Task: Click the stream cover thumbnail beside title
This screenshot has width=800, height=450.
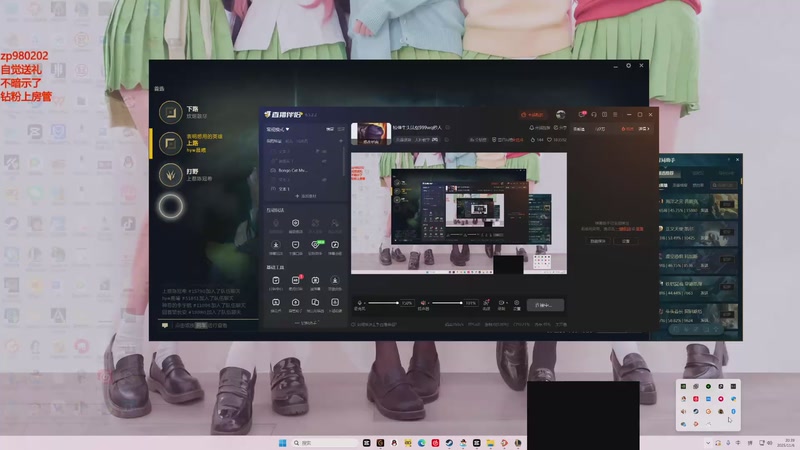Action: point(371,134)
